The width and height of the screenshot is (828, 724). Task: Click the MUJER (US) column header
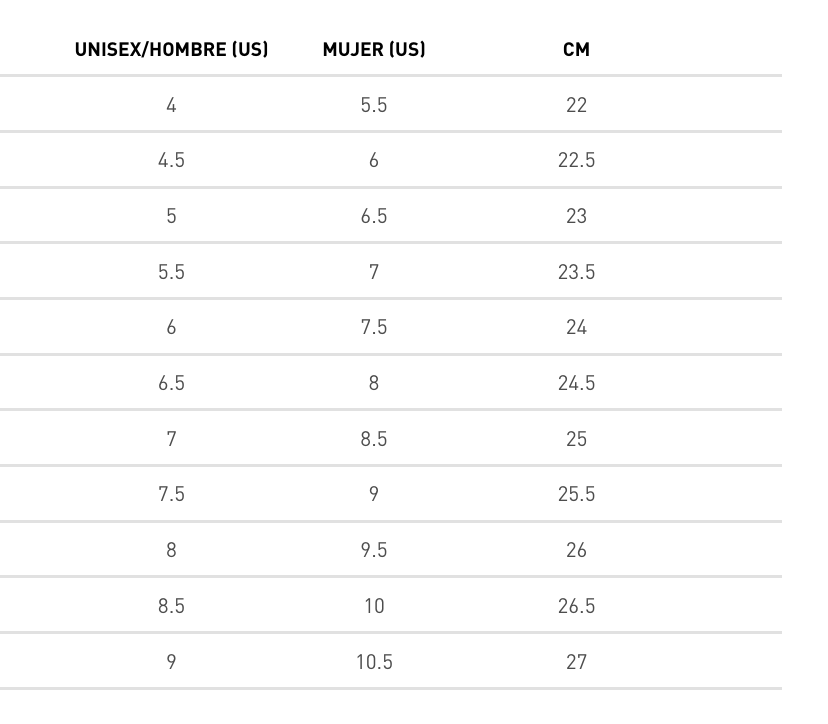(374, 49)
